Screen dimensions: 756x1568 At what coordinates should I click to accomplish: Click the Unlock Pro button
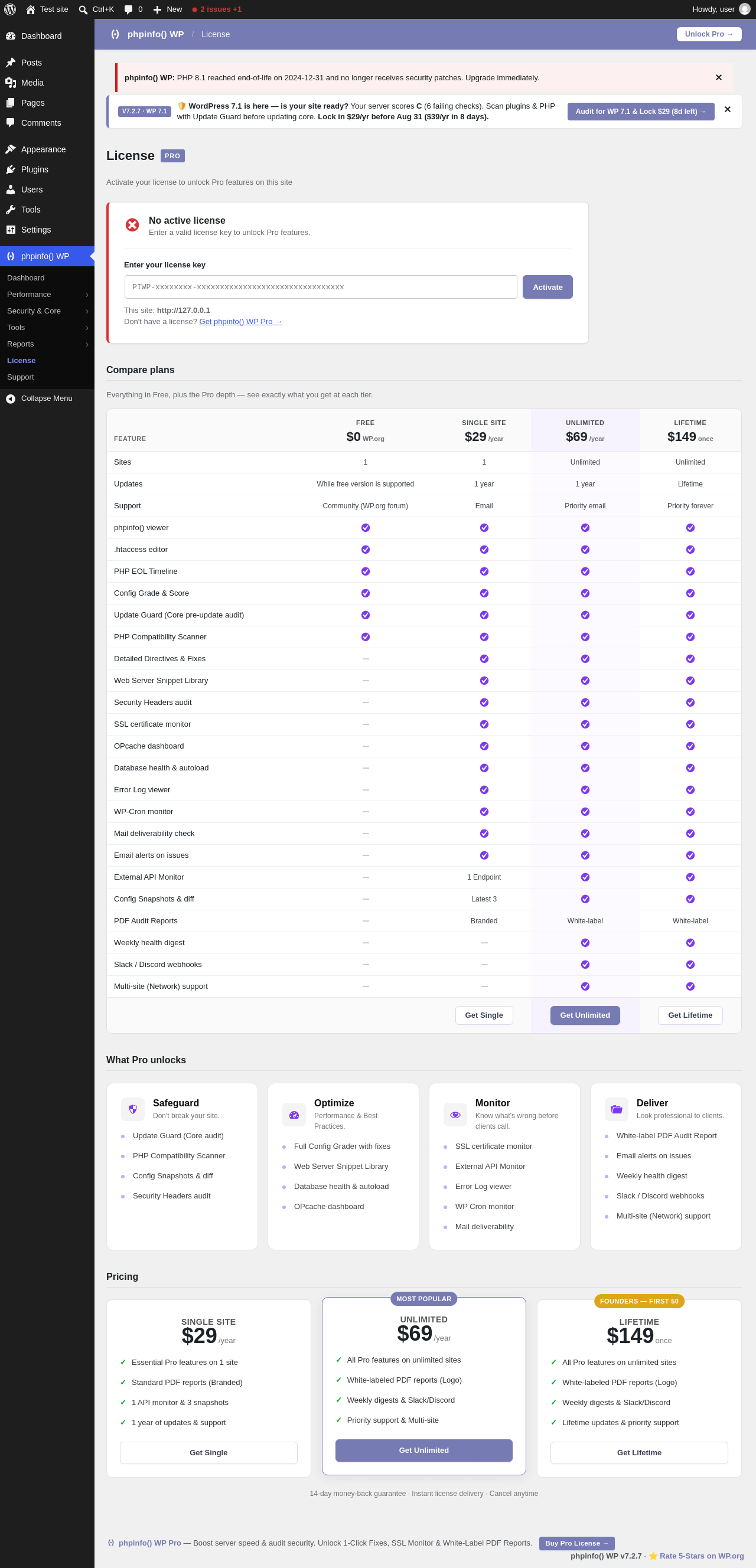pos(709,34)
